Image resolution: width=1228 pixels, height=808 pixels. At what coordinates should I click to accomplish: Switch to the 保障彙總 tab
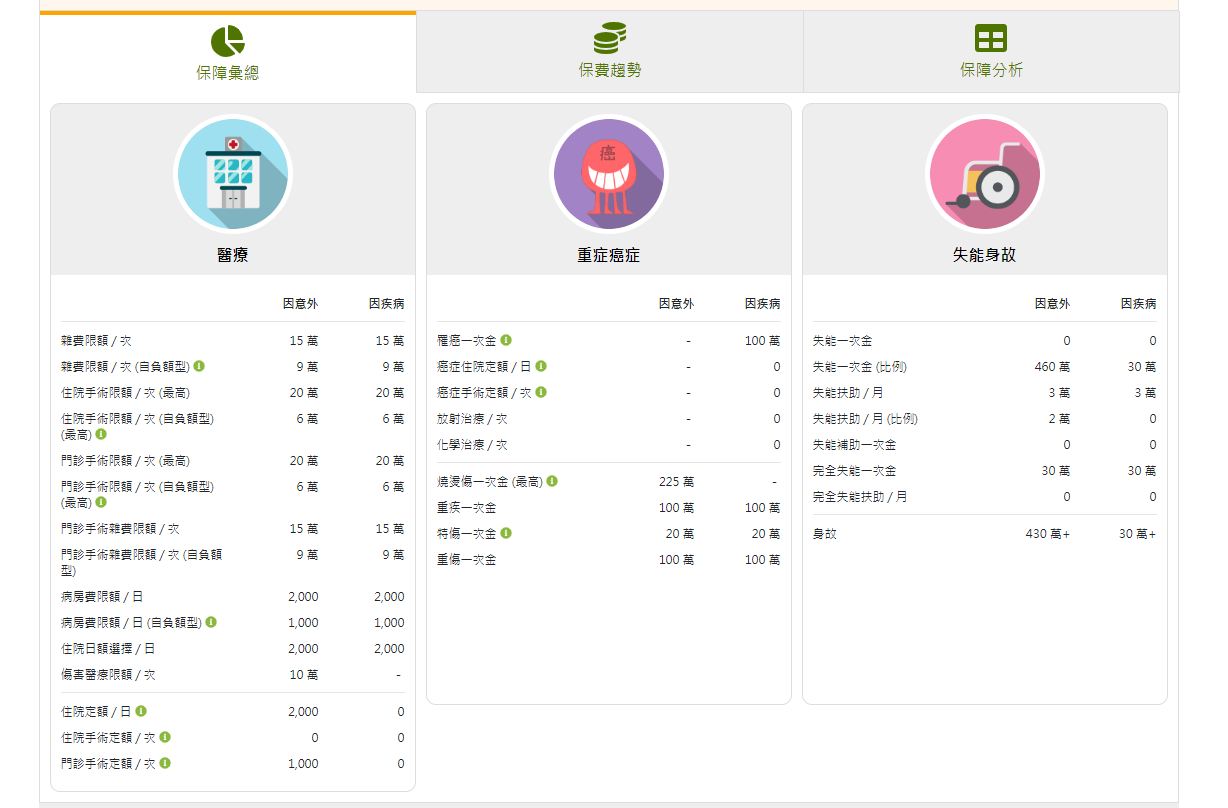tap(228, 52)
